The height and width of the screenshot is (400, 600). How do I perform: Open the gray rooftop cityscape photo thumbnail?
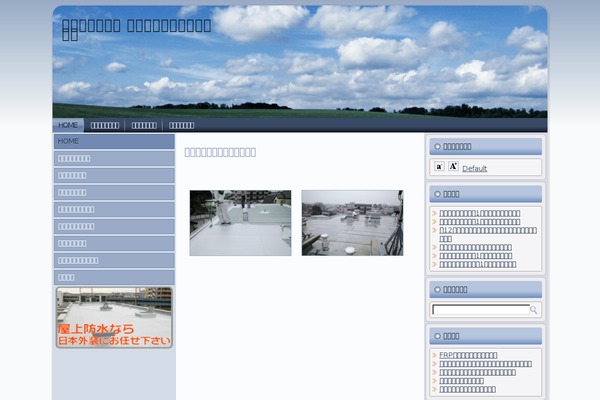coord(352,223)
